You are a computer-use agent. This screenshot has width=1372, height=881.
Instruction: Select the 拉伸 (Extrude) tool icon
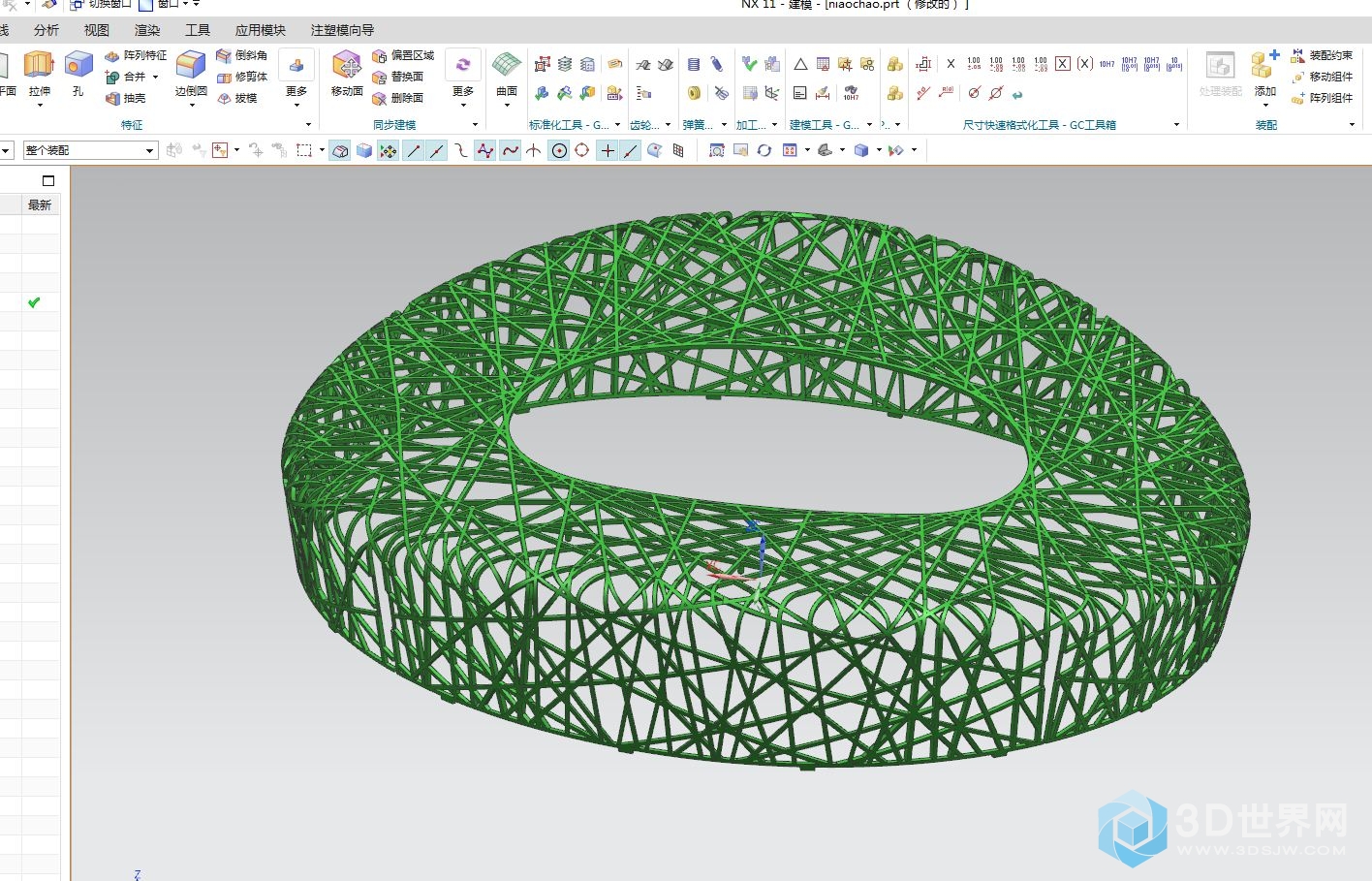[39, 66]
